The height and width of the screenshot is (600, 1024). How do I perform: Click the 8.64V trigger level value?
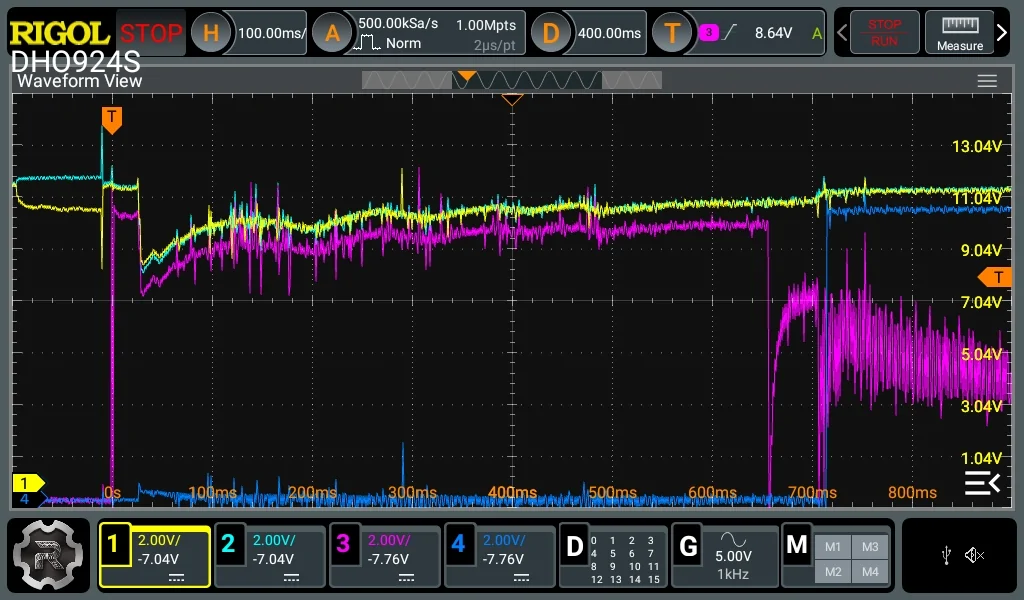(773, 33)
